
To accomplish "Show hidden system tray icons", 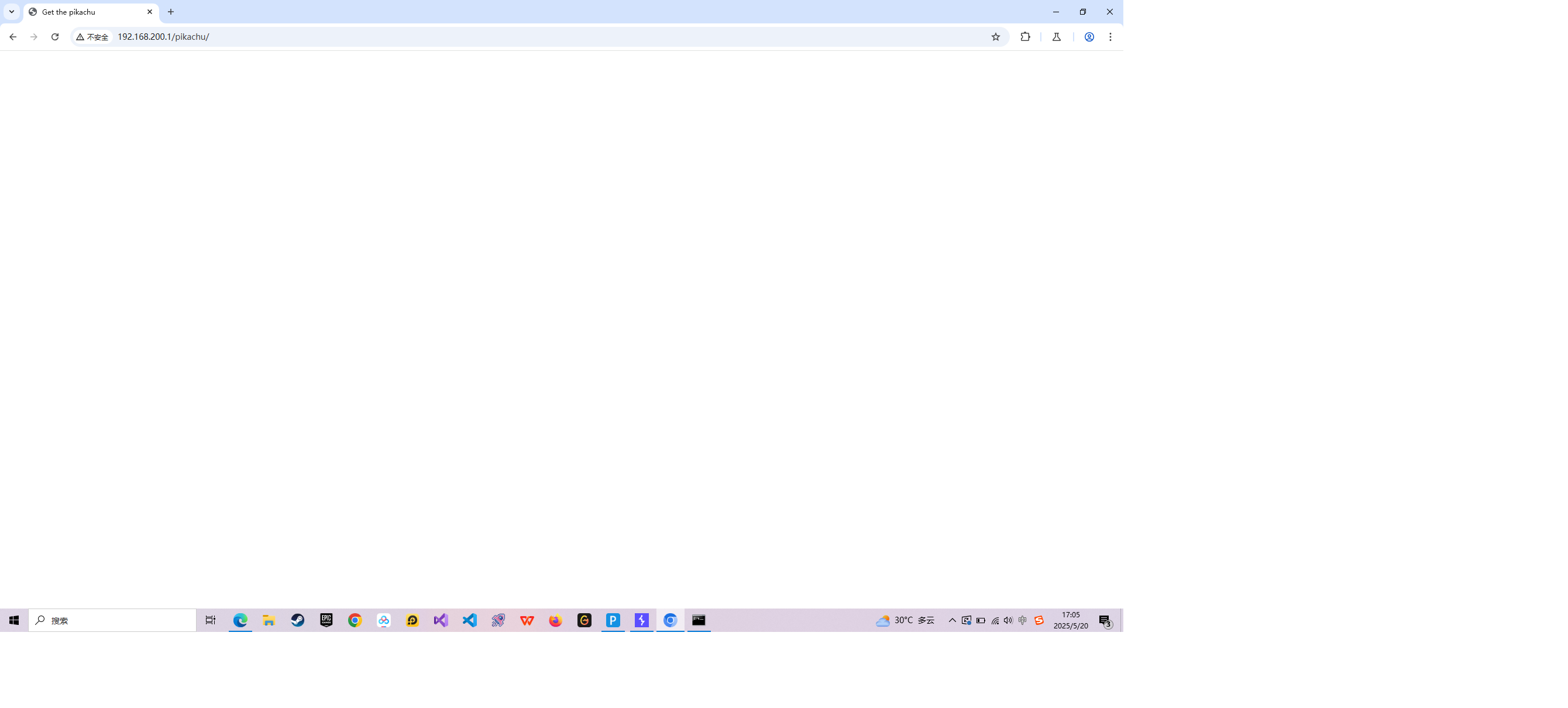I will pos(952,620).
